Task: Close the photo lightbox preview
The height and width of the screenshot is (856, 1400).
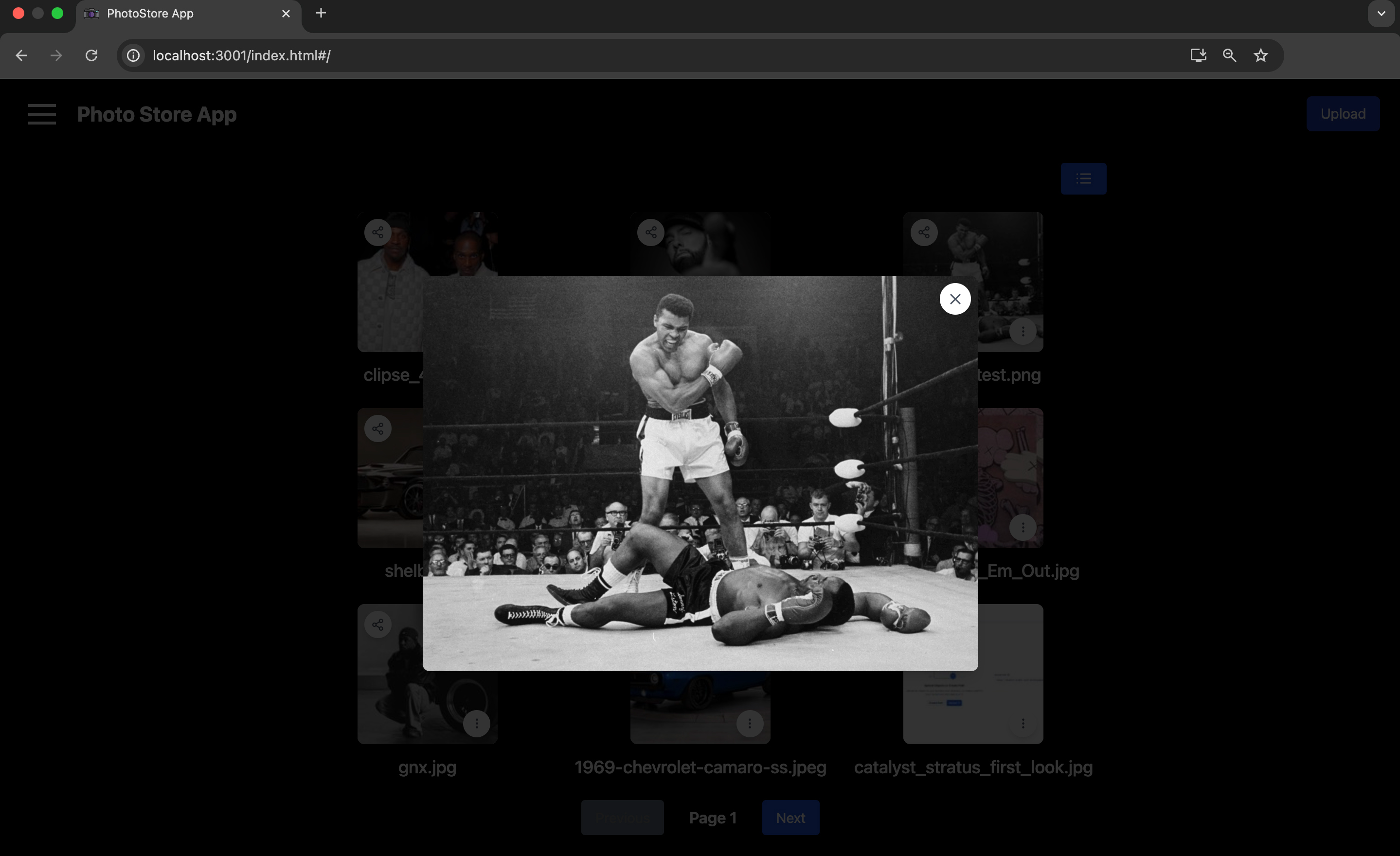Action: pos(954,299)
